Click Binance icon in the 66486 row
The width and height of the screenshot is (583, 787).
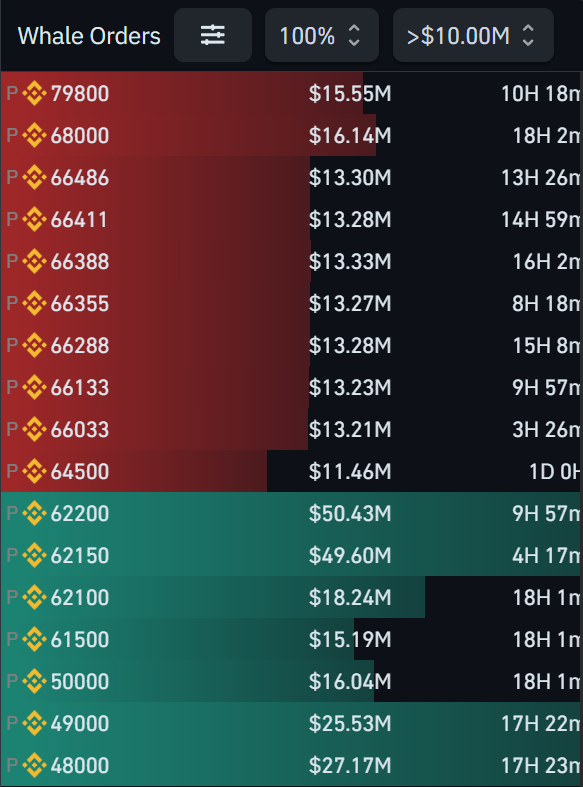coord(35,177)
